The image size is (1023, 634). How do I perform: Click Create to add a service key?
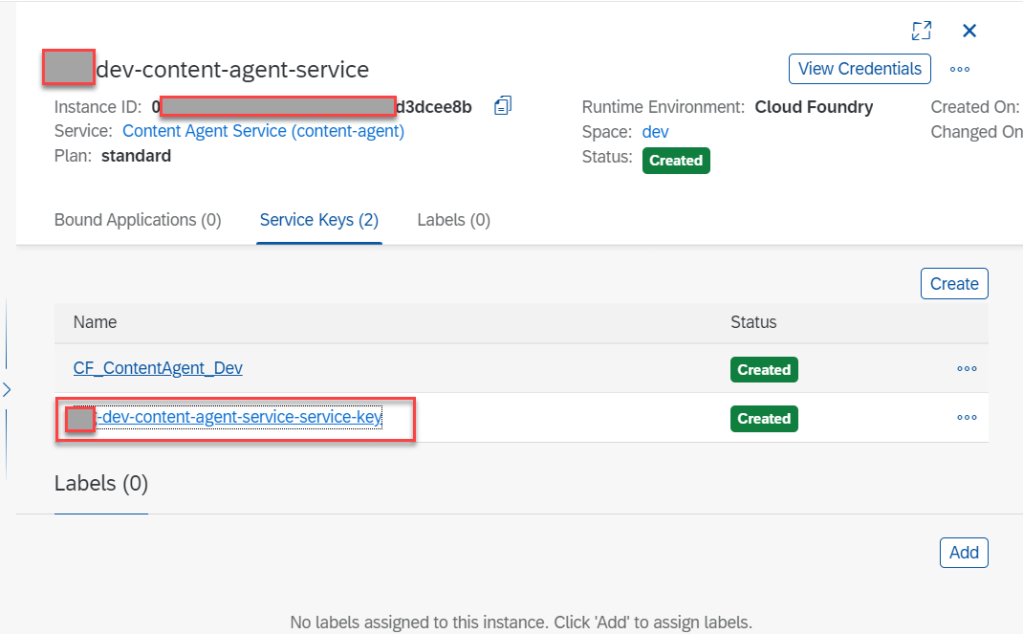click(x=953, y=284)
